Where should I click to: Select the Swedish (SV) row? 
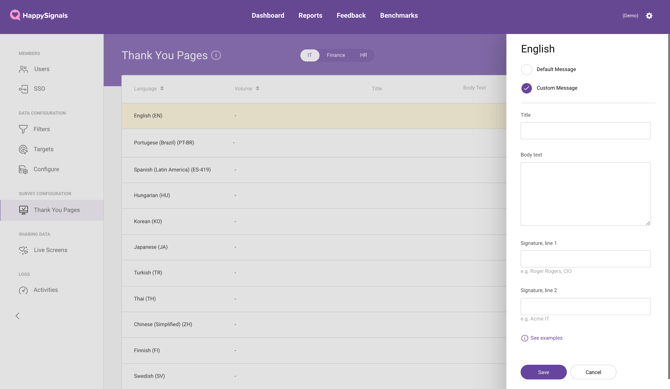pos(314,376)
